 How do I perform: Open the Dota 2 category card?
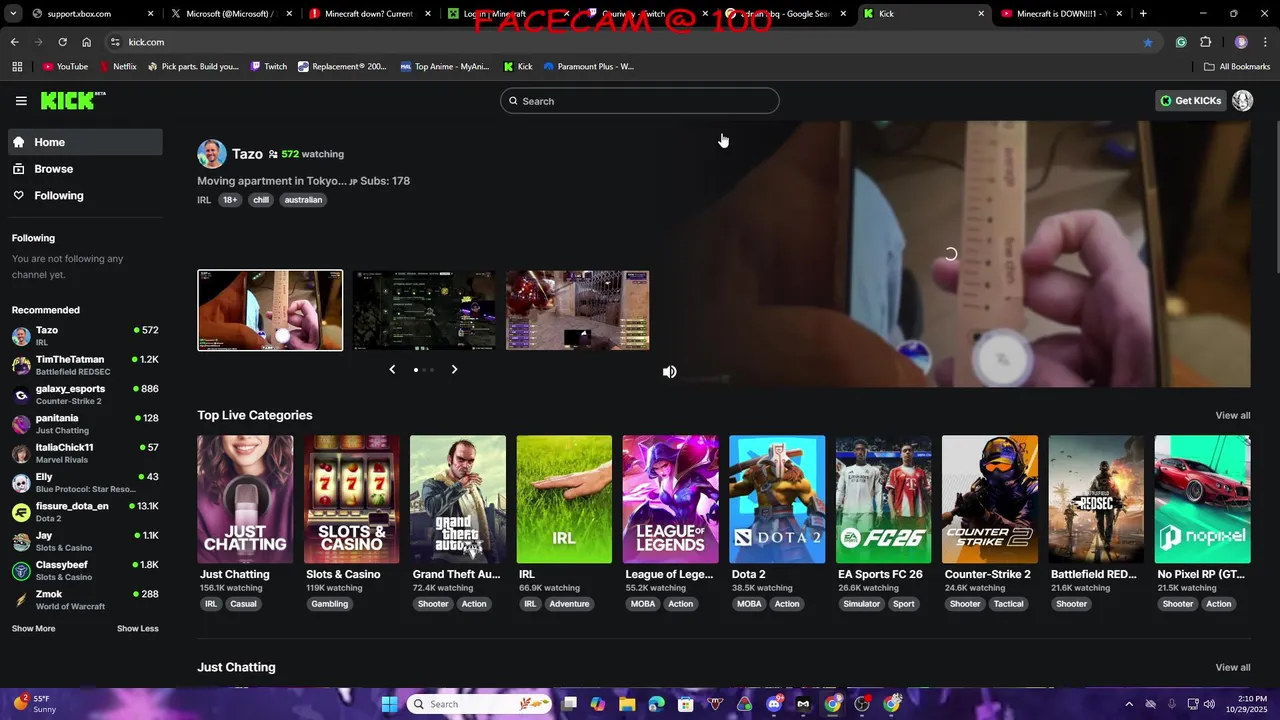coord(777,499)
